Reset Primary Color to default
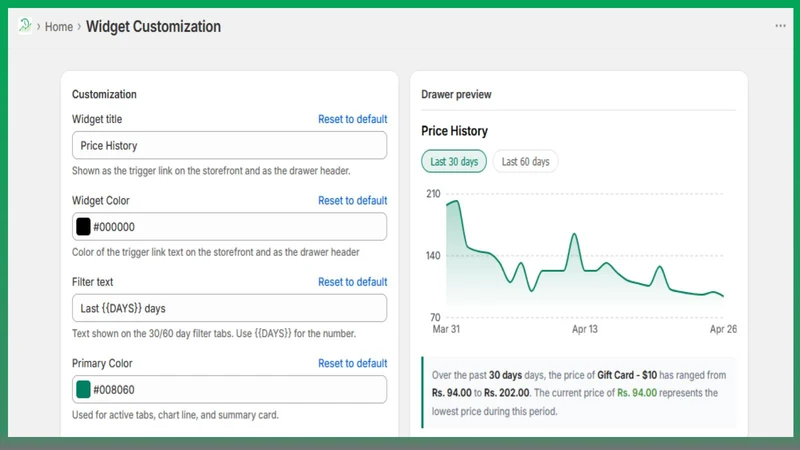Image resolution: width=800 pixels, height=450 pixels. [x=353, y=363]
